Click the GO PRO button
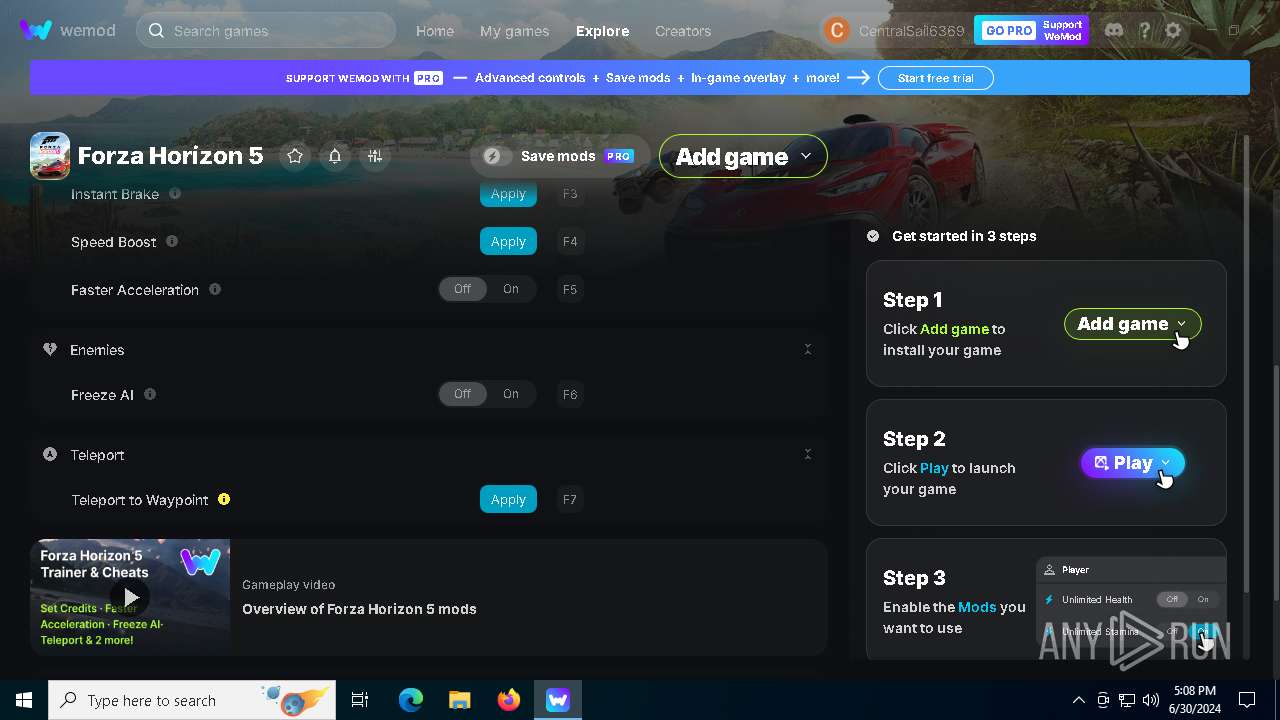The height and width of the screenshot is (720, 1280). (x=1008, y=31)
